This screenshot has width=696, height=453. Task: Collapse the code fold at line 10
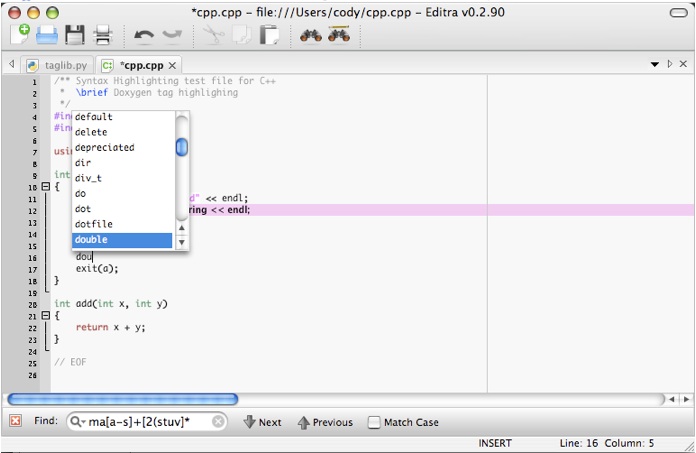[x=45, y=187]
